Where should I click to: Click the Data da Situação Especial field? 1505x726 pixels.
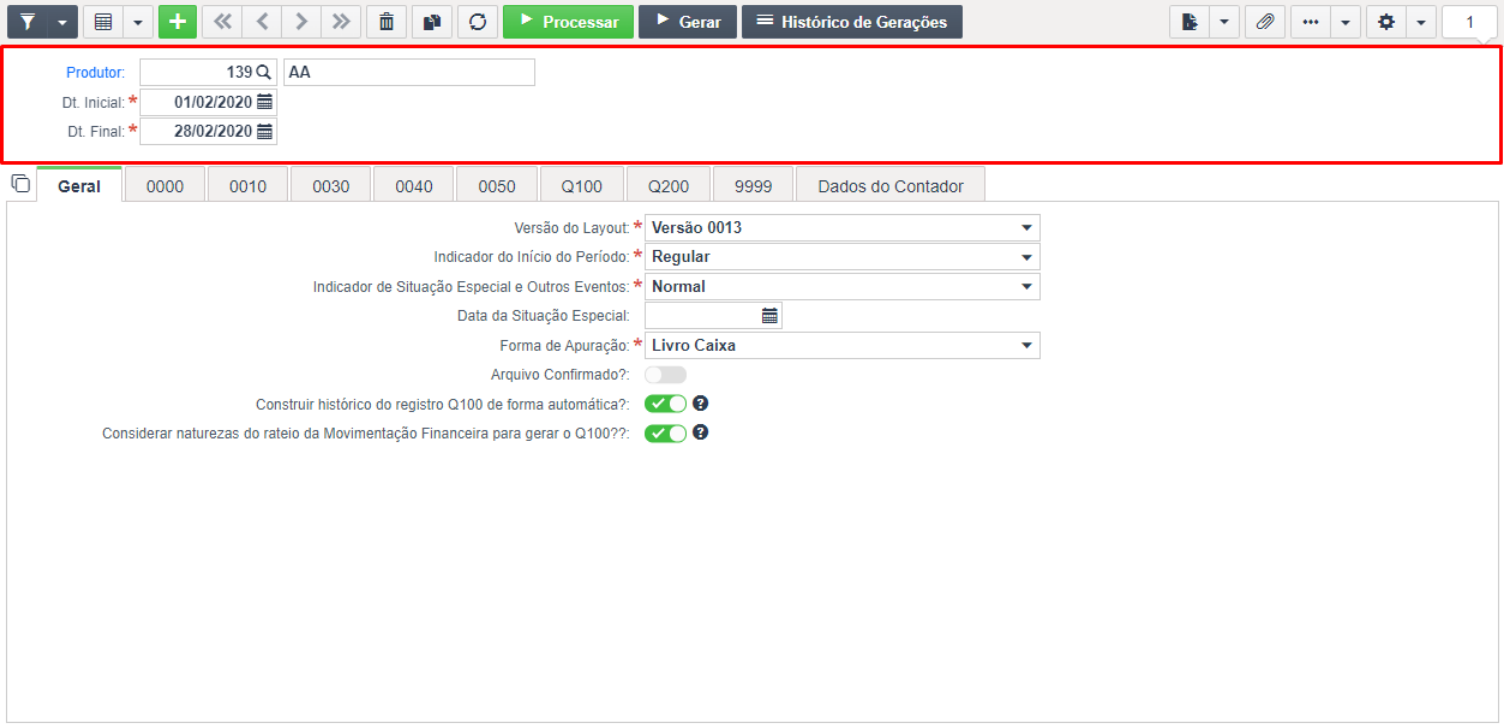click(x=713, y=316)
